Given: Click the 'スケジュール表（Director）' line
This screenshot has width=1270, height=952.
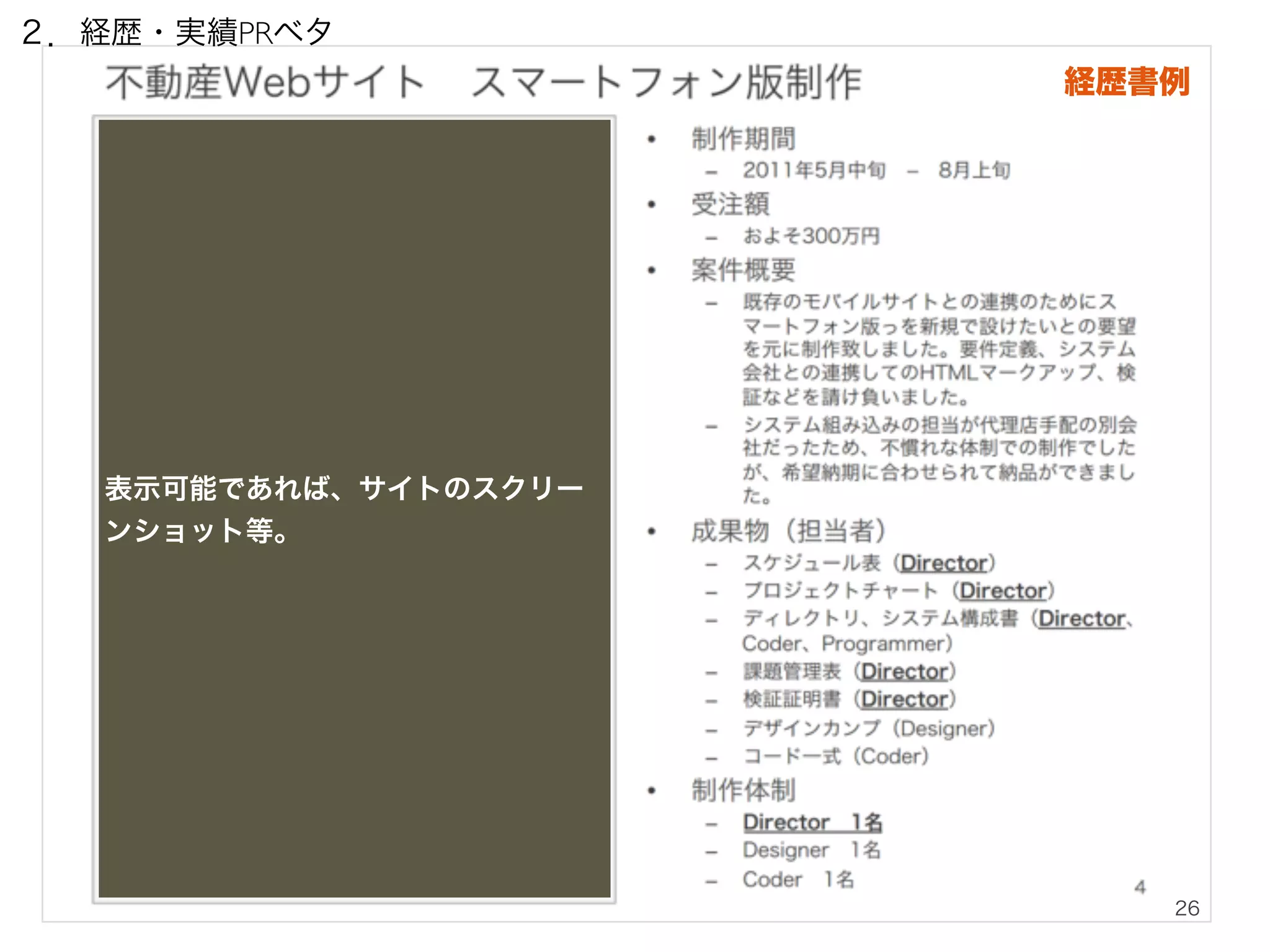Looking at the screenshot, I should click(x=869, y=563).
